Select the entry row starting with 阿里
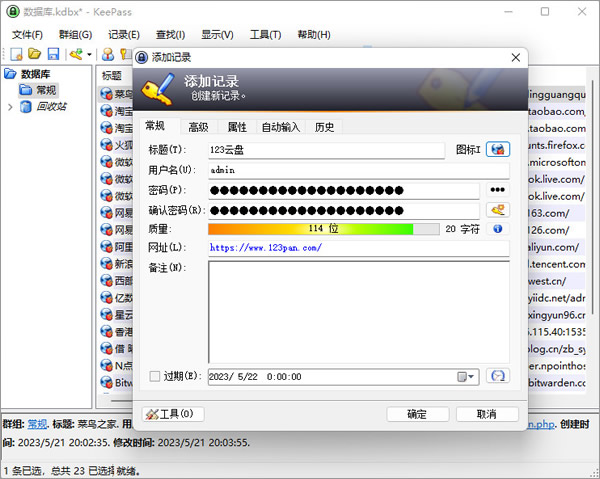 (x=117, y=247)
